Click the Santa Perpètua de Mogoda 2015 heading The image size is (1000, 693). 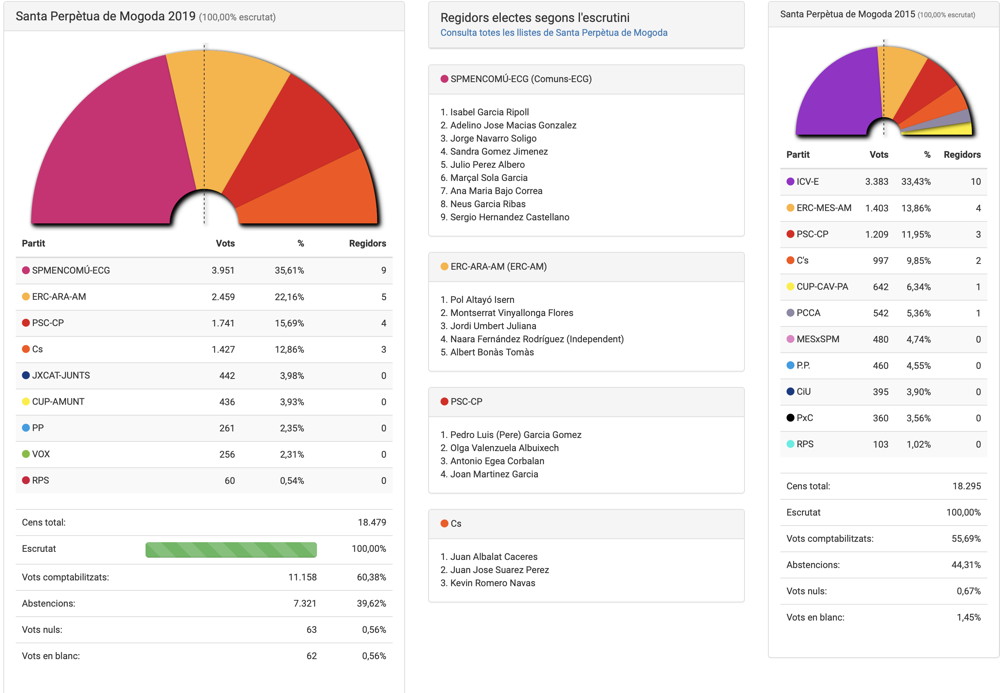(846, 14)
